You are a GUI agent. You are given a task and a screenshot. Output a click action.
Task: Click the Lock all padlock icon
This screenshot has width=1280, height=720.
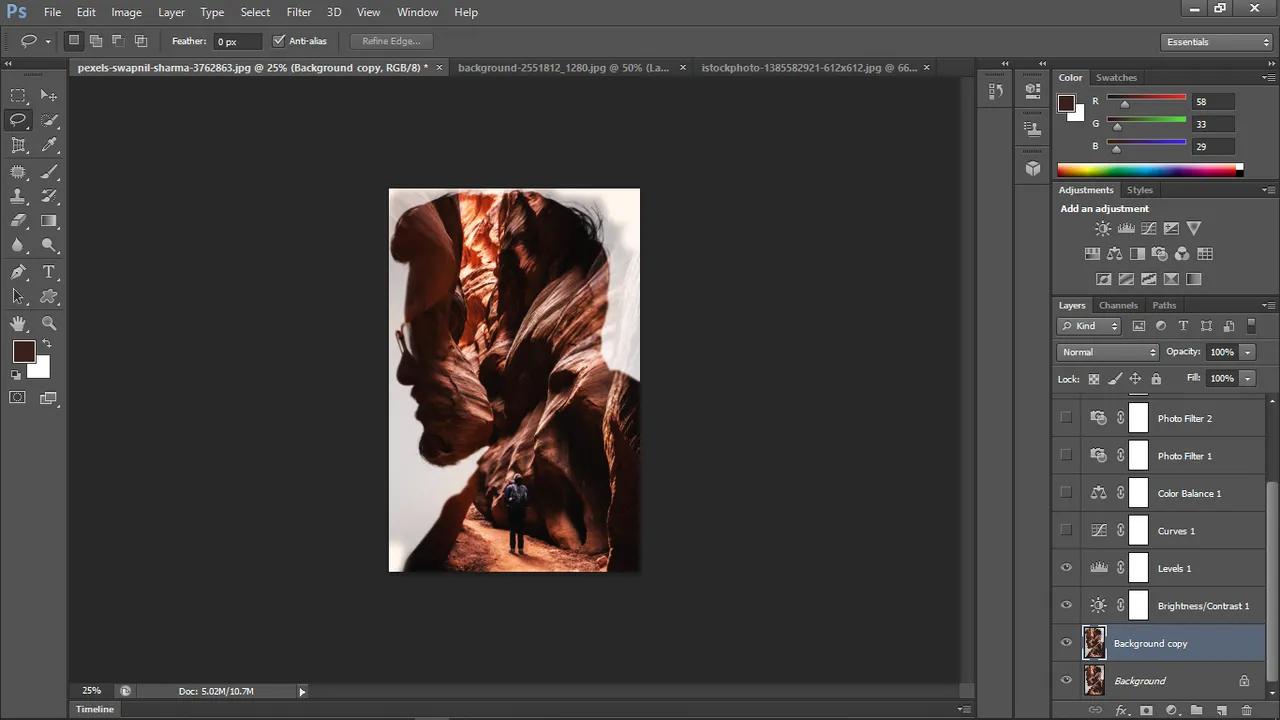point(1156,379)
